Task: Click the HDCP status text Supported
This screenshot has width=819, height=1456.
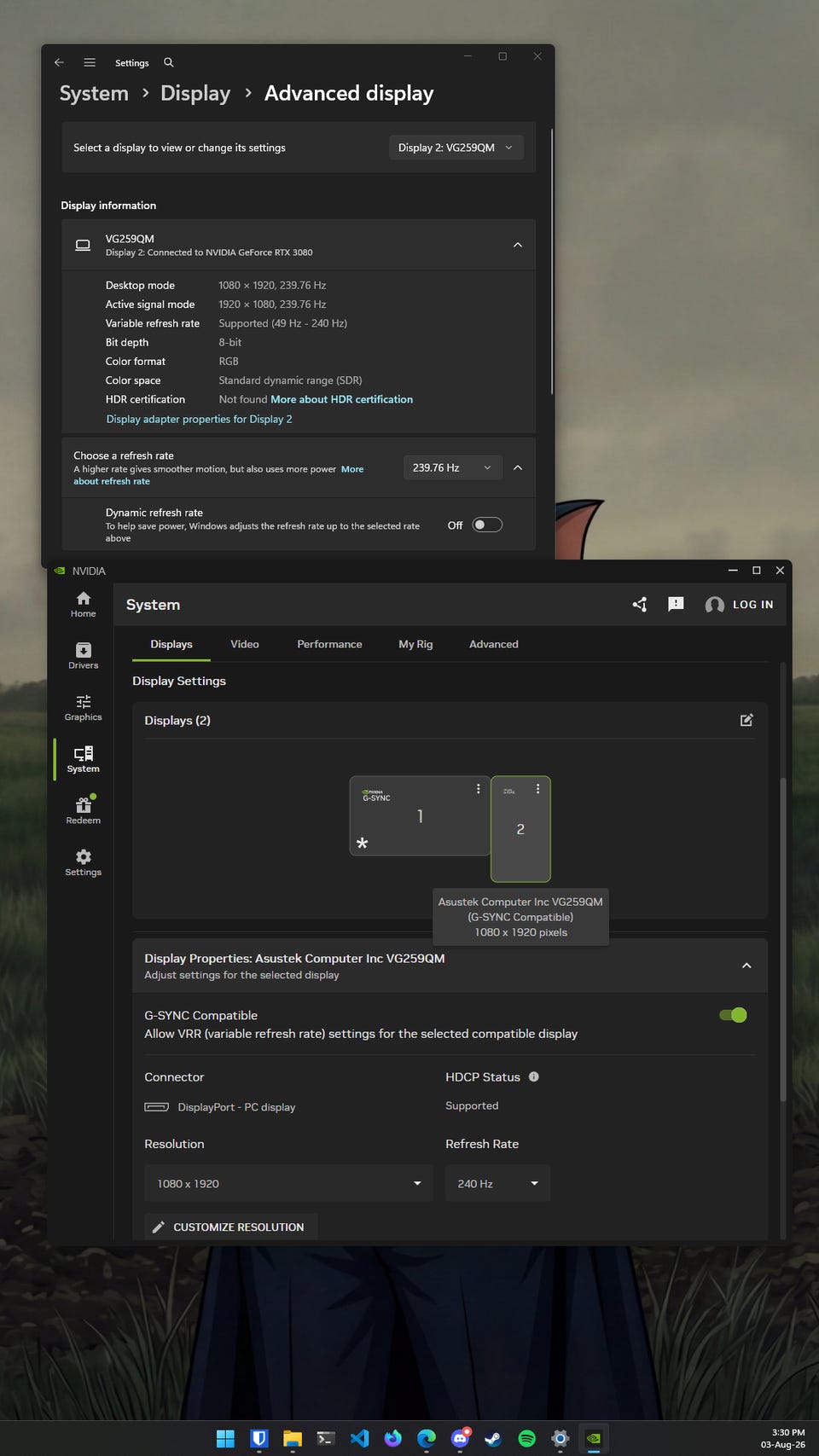Action: click(x=472, y=1105)
